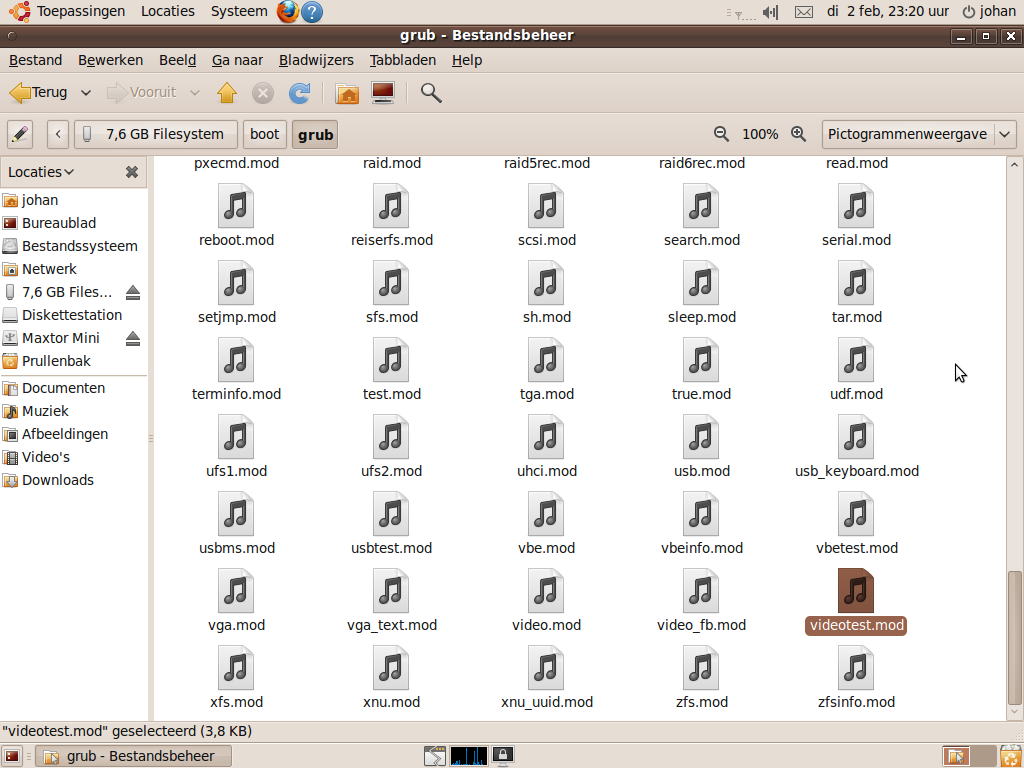Open the Pictogrammenweergave view dropdown

(919, 134)
